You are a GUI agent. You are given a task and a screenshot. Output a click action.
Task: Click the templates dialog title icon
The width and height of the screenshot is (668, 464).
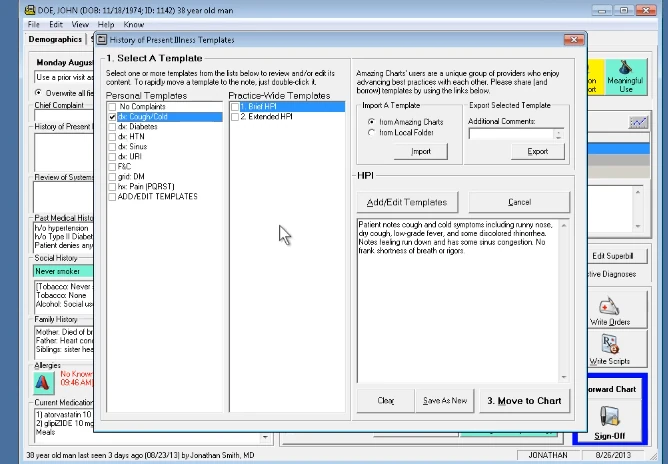(x=101, y=40)
